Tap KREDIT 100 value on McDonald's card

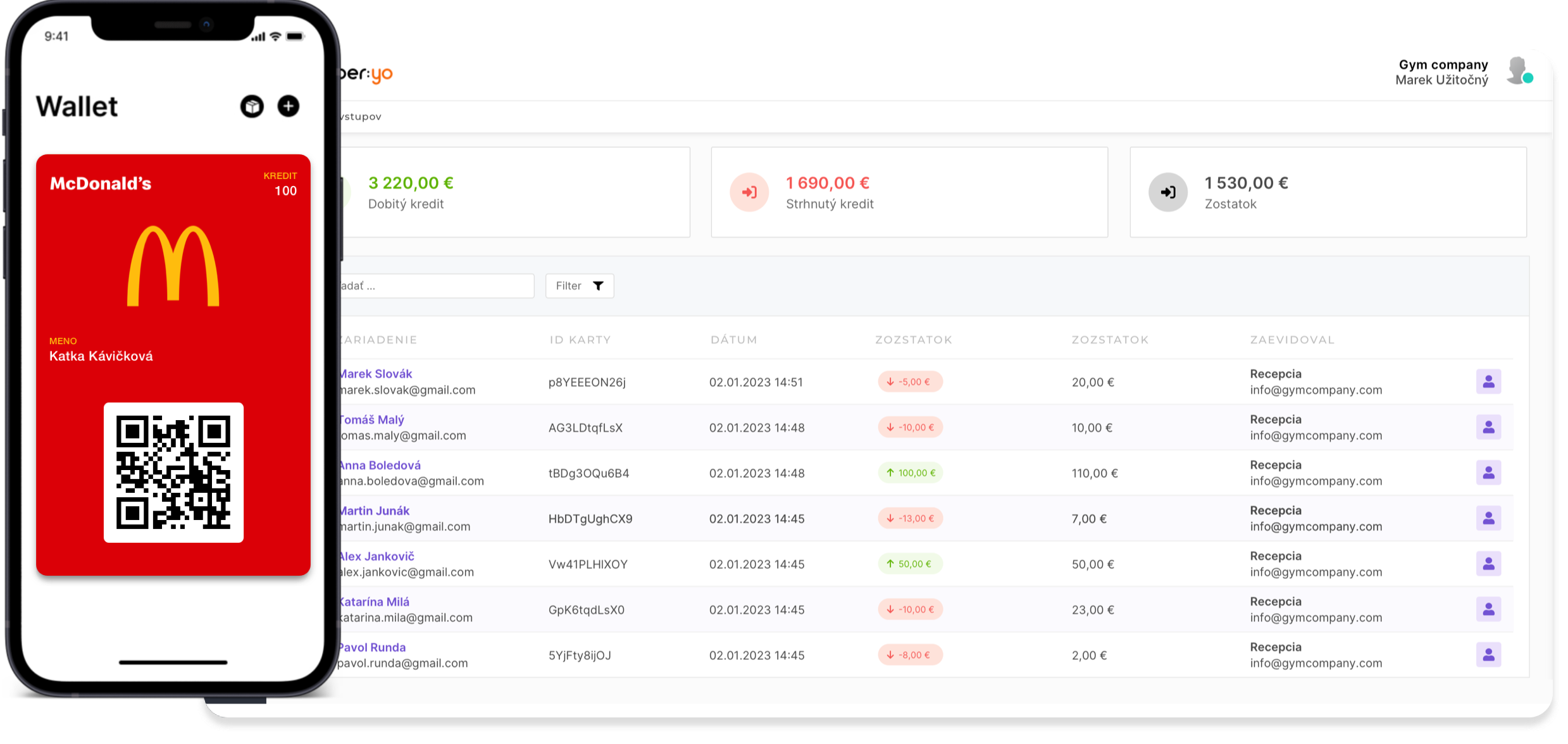[x=285, y=190]
